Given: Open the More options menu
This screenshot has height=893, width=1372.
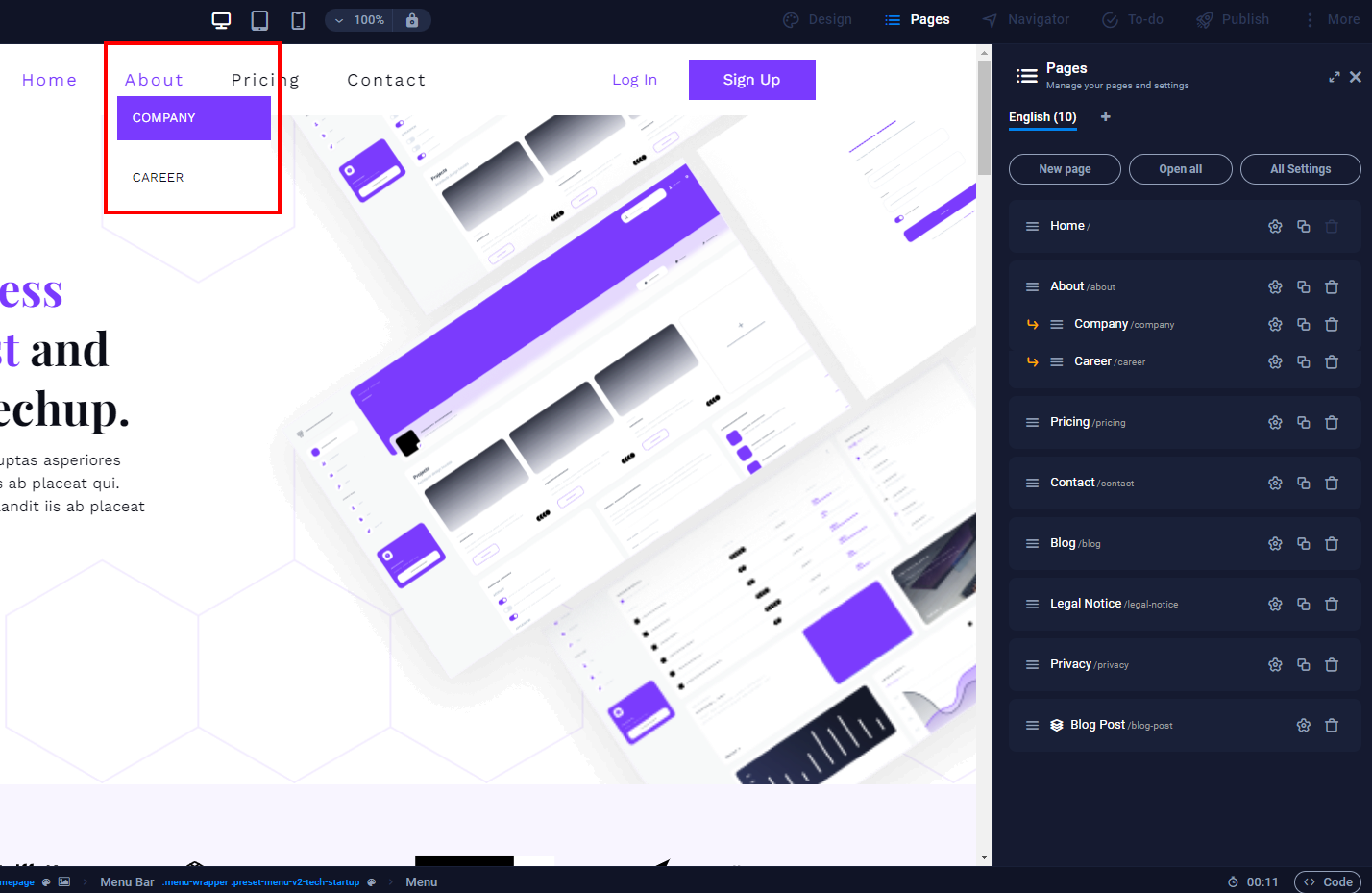Looking at the screenshot, I should click(1329, 19).
